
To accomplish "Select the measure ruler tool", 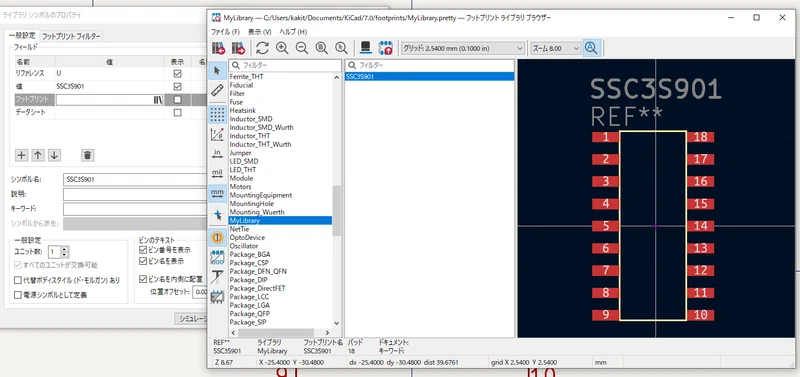I will pyautogui.click(x=217, y=90).
